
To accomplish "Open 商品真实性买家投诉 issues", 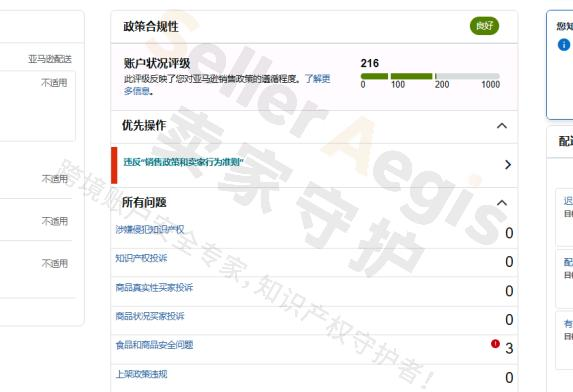I will click(154, 288).
